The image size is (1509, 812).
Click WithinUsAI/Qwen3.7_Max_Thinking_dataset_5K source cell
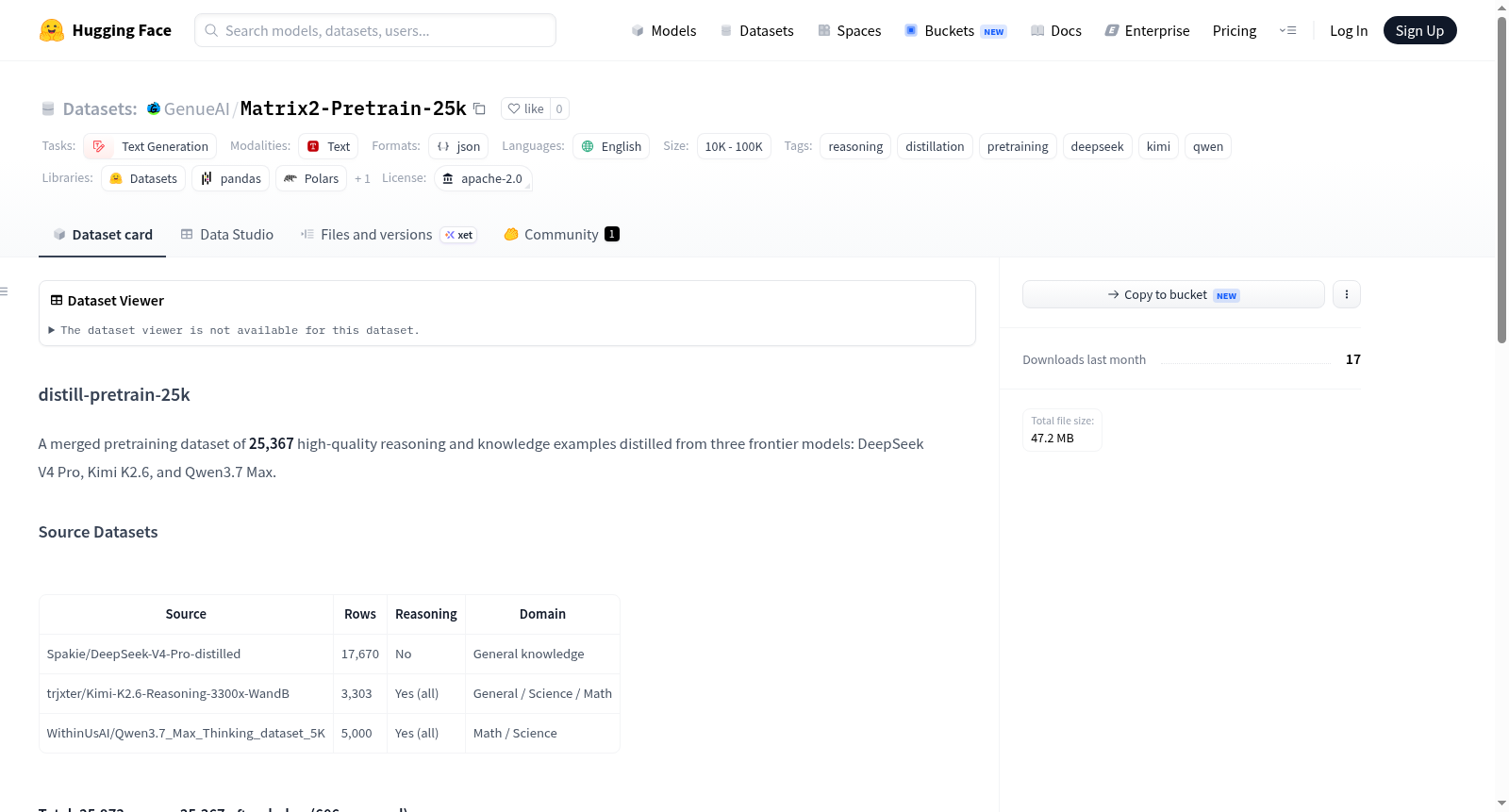point(186,733)
